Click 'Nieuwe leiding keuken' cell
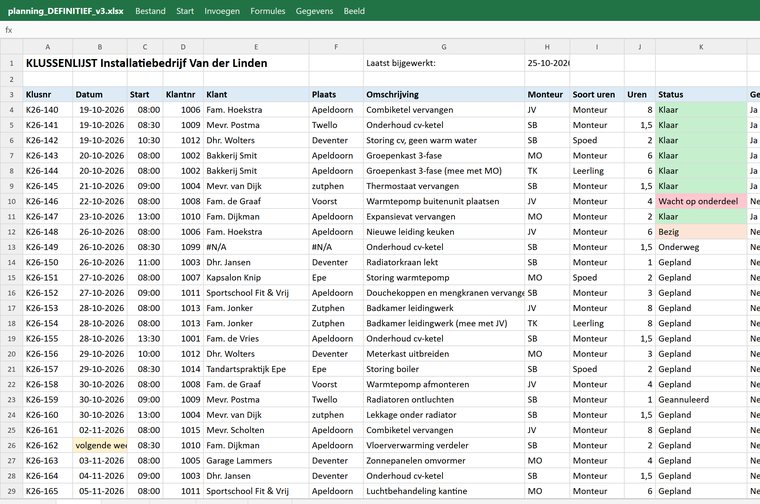The width and height of the screenshot is (760, 504). point(443,232)
